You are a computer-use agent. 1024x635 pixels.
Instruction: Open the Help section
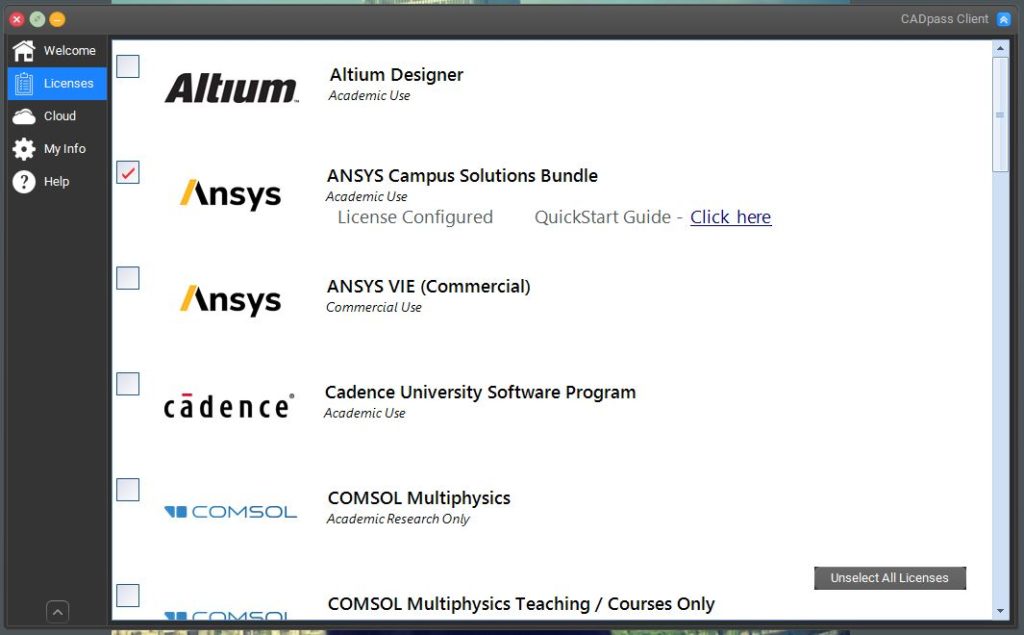(x=57, y=182)
